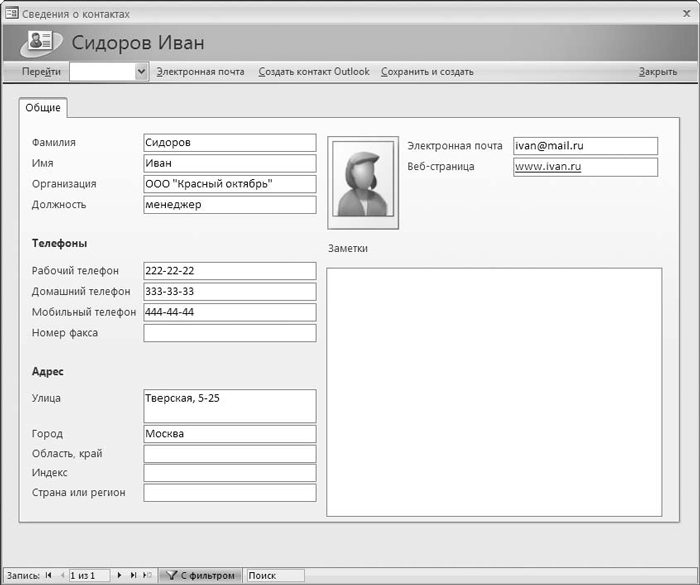Click 'Закрыть' to close the form
This screenshot has height=585, width=700.
657,72
